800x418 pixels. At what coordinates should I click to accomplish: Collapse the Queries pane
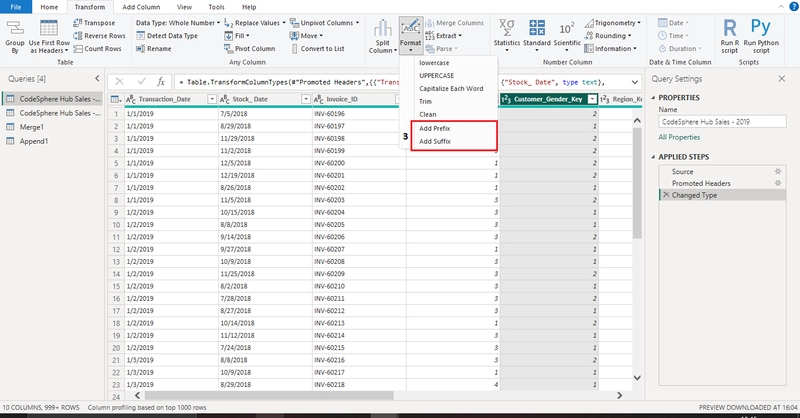tap(97, 79)
